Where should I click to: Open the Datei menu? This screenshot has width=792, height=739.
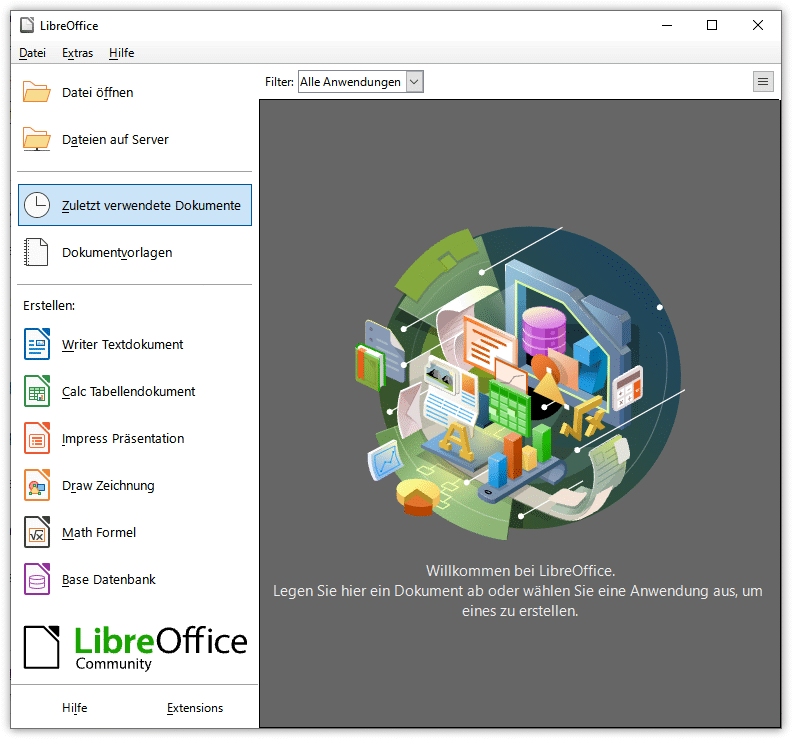[x=32, y=53]
